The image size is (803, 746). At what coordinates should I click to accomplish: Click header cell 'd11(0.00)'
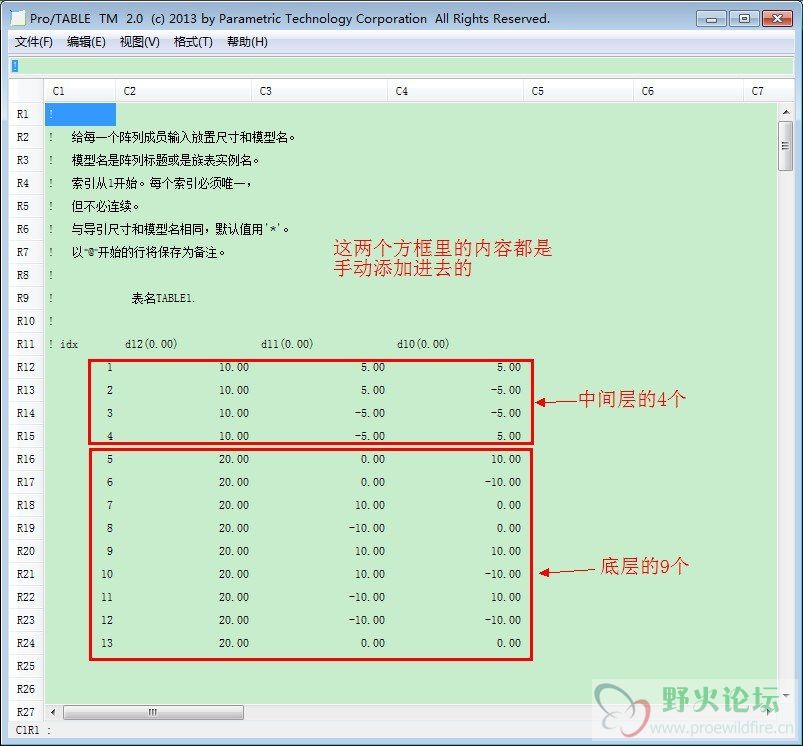(x=287, y=344)
